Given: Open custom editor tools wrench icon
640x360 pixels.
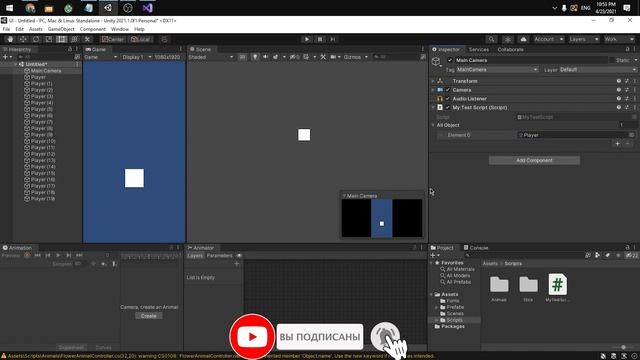Looking at the screenshot, I should click(87, 39).
